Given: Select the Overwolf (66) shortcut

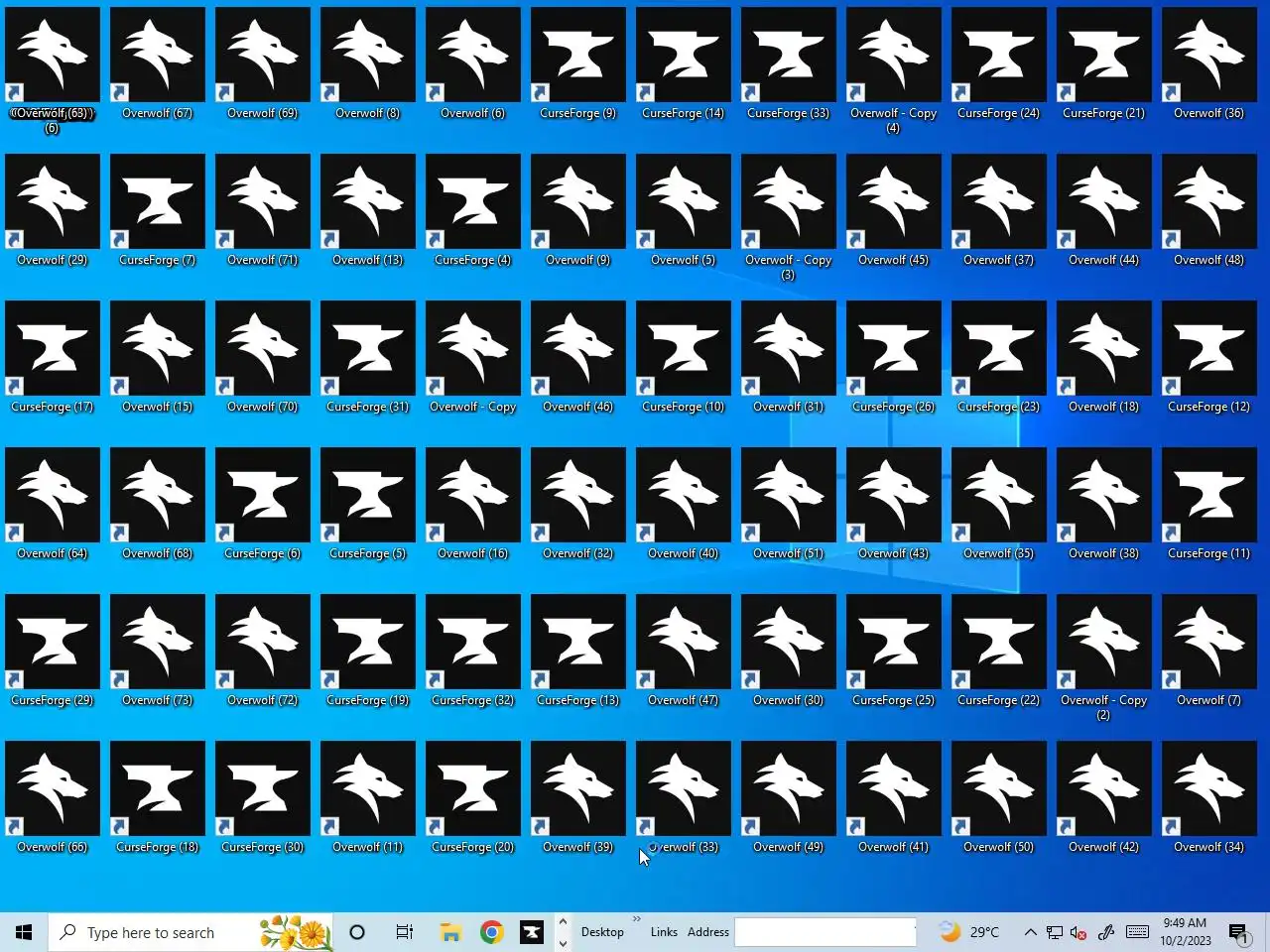Looking at the screenshot, I should click(x=53, y=798).
